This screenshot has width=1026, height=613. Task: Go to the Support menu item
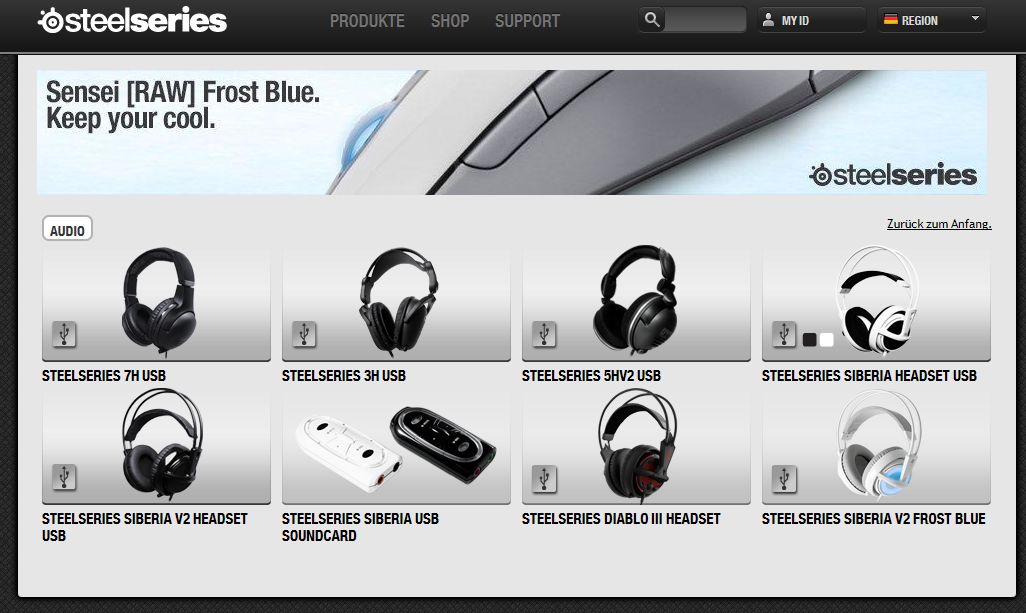pyautogui.click(x=527, y=21)
